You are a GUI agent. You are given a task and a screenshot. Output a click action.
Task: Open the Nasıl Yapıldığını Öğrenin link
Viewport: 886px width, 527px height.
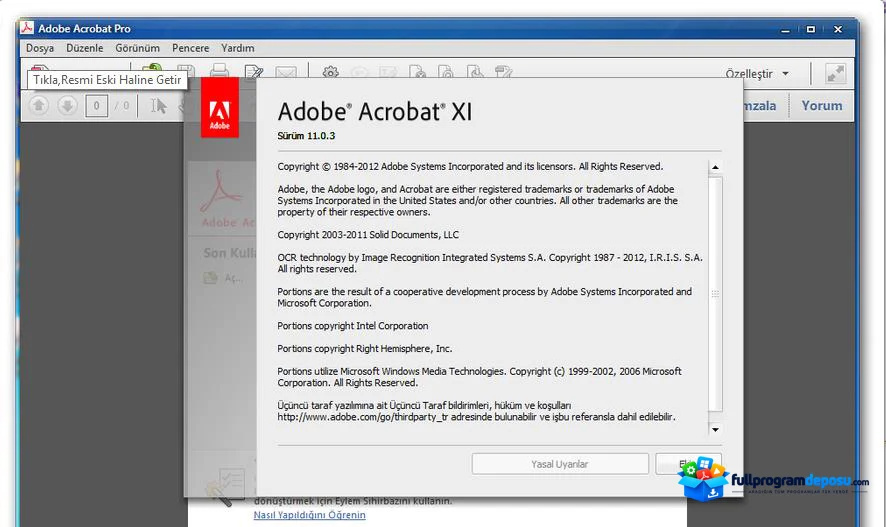pyautogui.click(x=310, y=515)
